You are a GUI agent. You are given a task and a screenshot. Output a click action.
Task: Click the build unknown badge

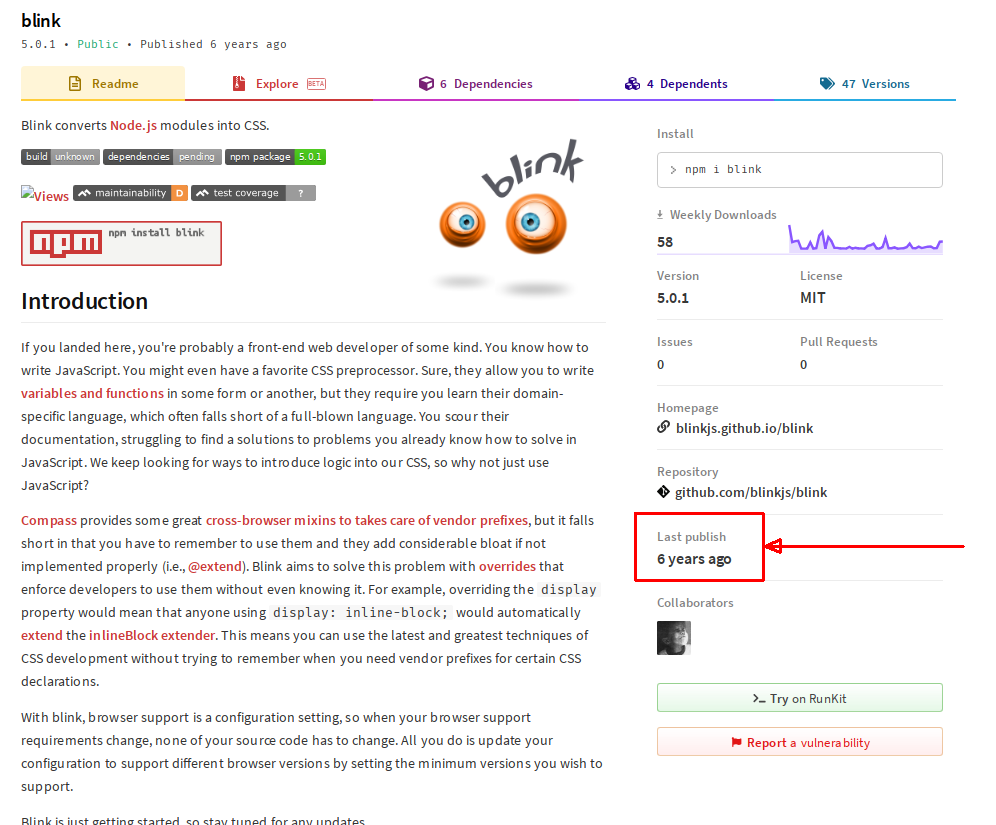click(x=60, y=156)
